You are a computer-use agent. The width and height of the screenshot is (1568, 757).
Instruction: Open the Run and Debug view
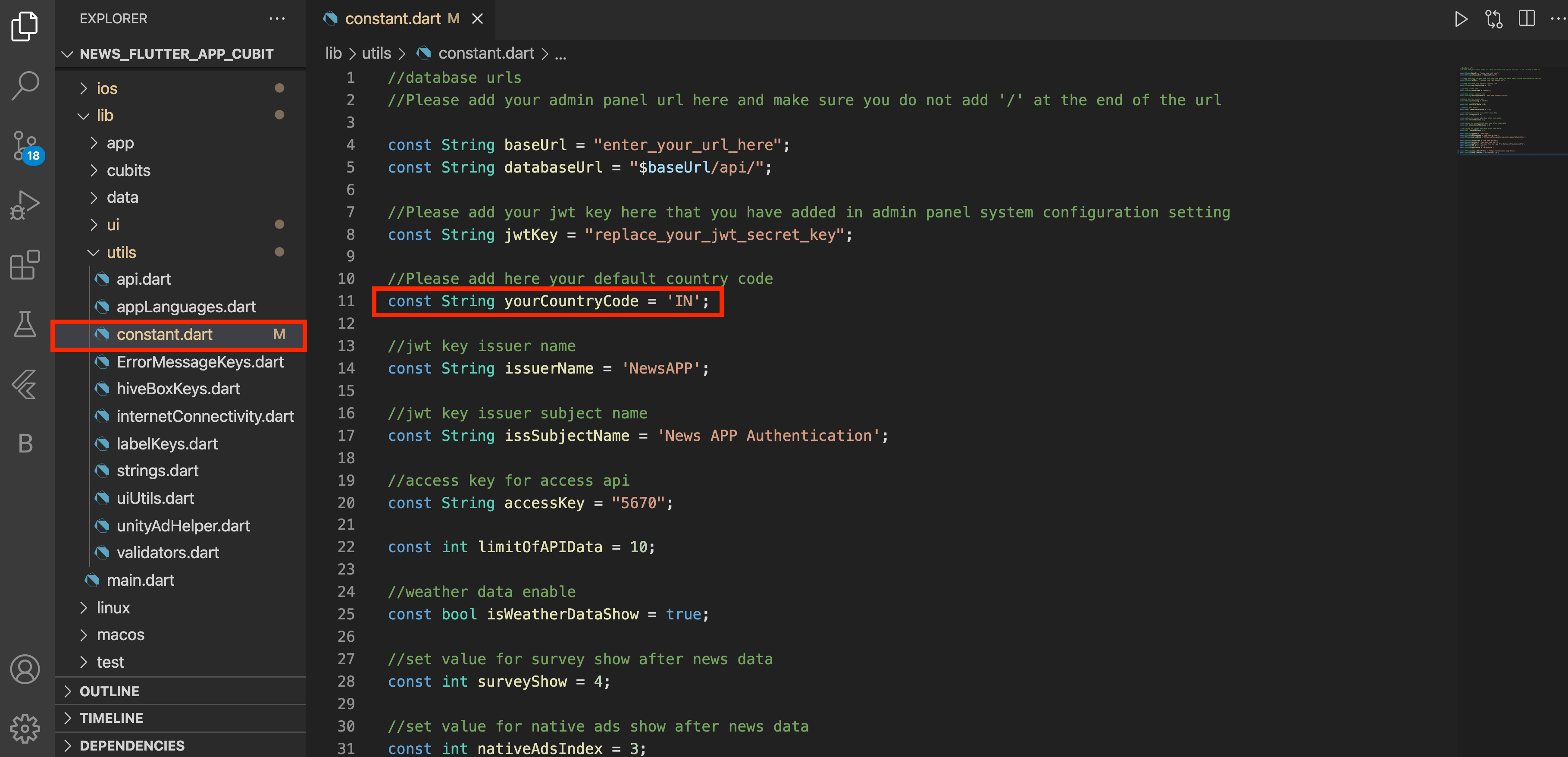25,204
